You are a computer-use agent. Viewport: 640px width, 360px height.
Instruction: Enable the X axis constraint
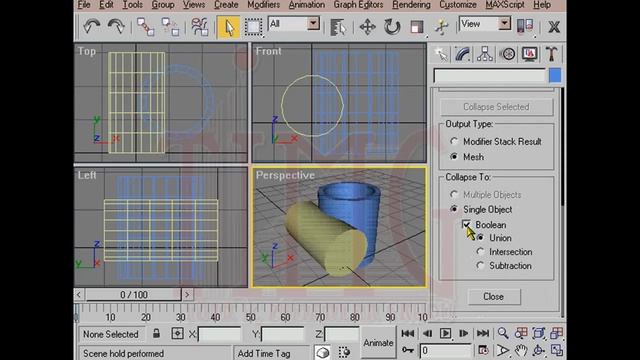pos(554,27)
